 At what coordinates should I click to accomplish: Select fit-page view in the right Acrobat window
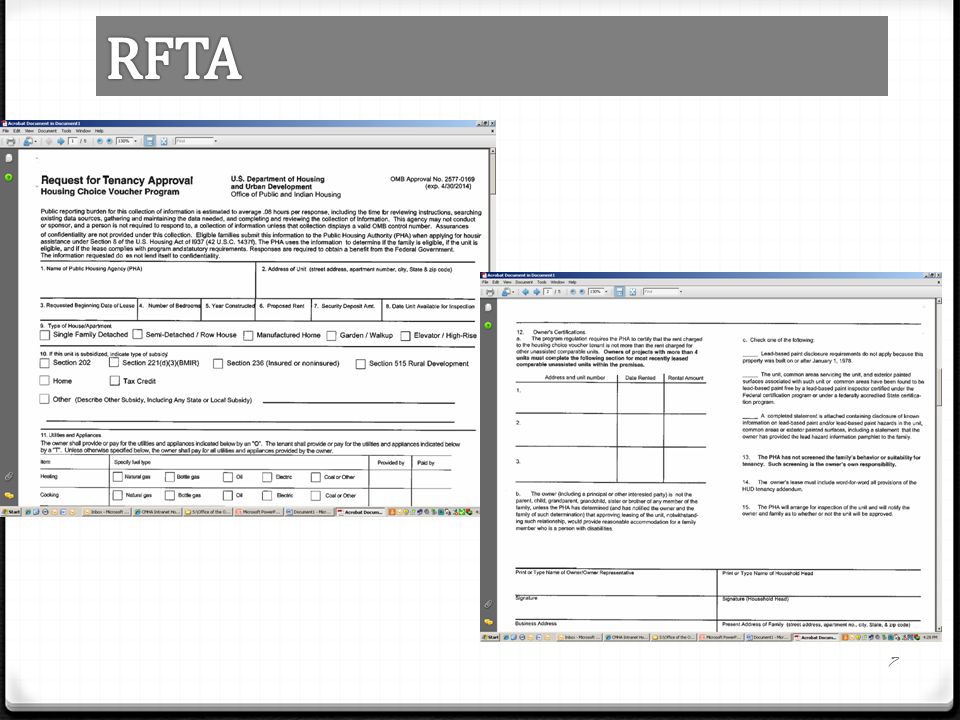[x=632, y=292]
